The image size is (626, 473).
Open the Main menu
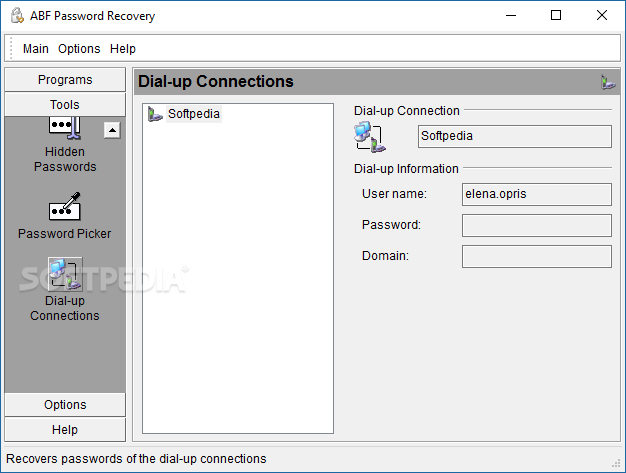(x=36, y=49)
